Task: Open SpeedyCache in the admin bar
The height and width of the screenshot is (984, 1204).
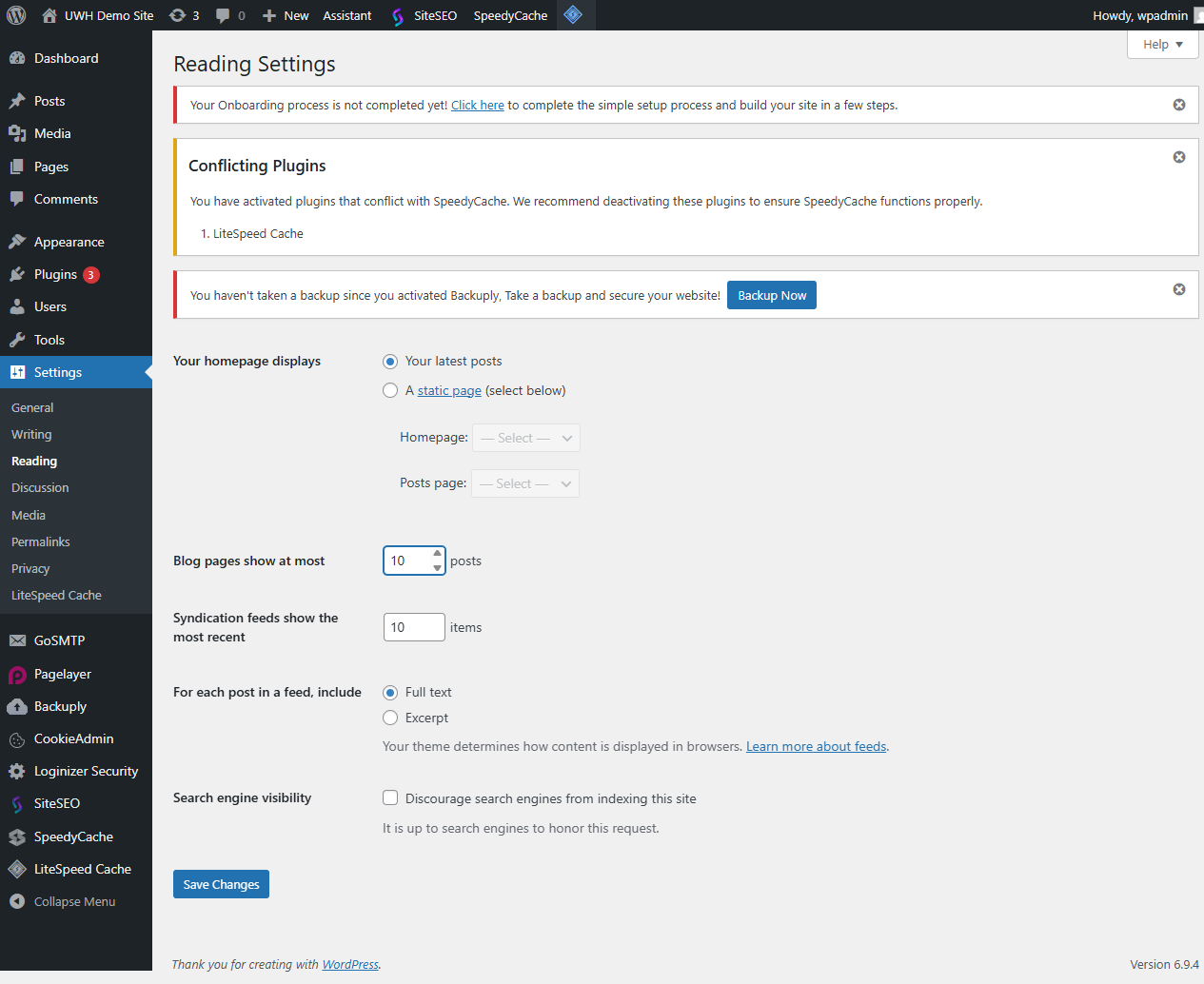Action: point(510,15)
